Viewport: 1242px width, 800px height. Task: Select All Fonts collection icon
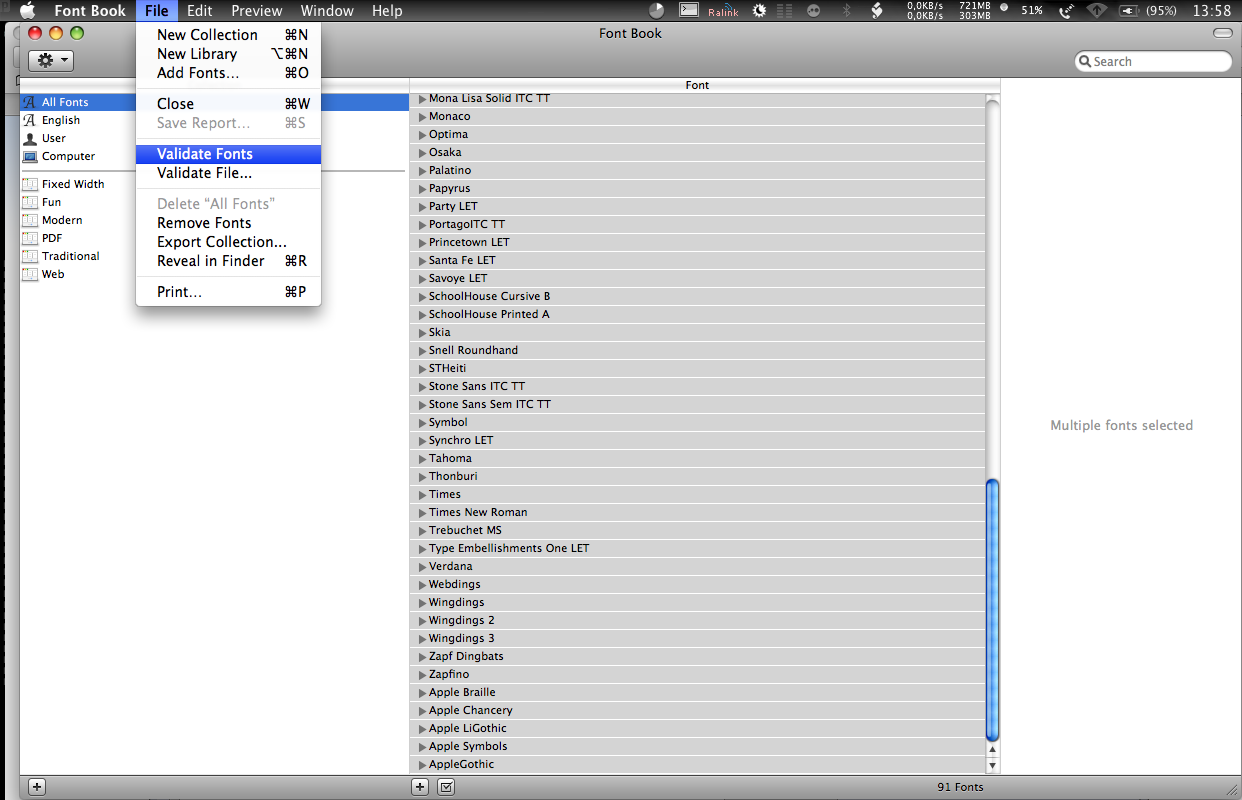click(x=29, y=102)
